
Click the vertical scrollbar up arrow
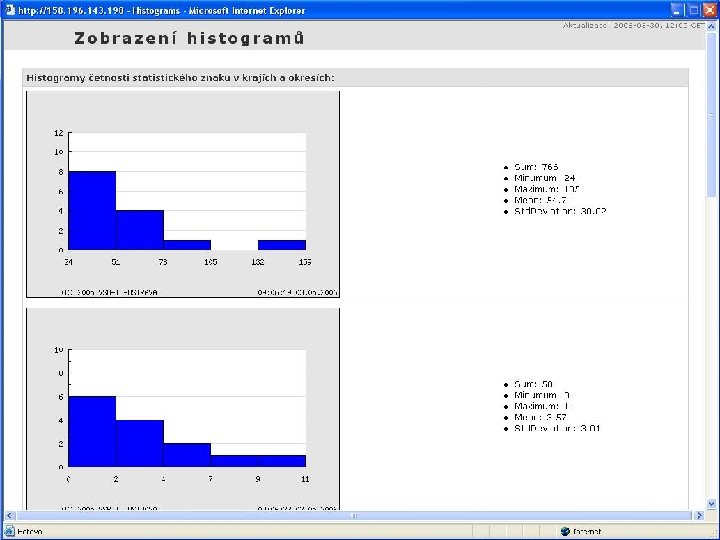coord(711,27)
